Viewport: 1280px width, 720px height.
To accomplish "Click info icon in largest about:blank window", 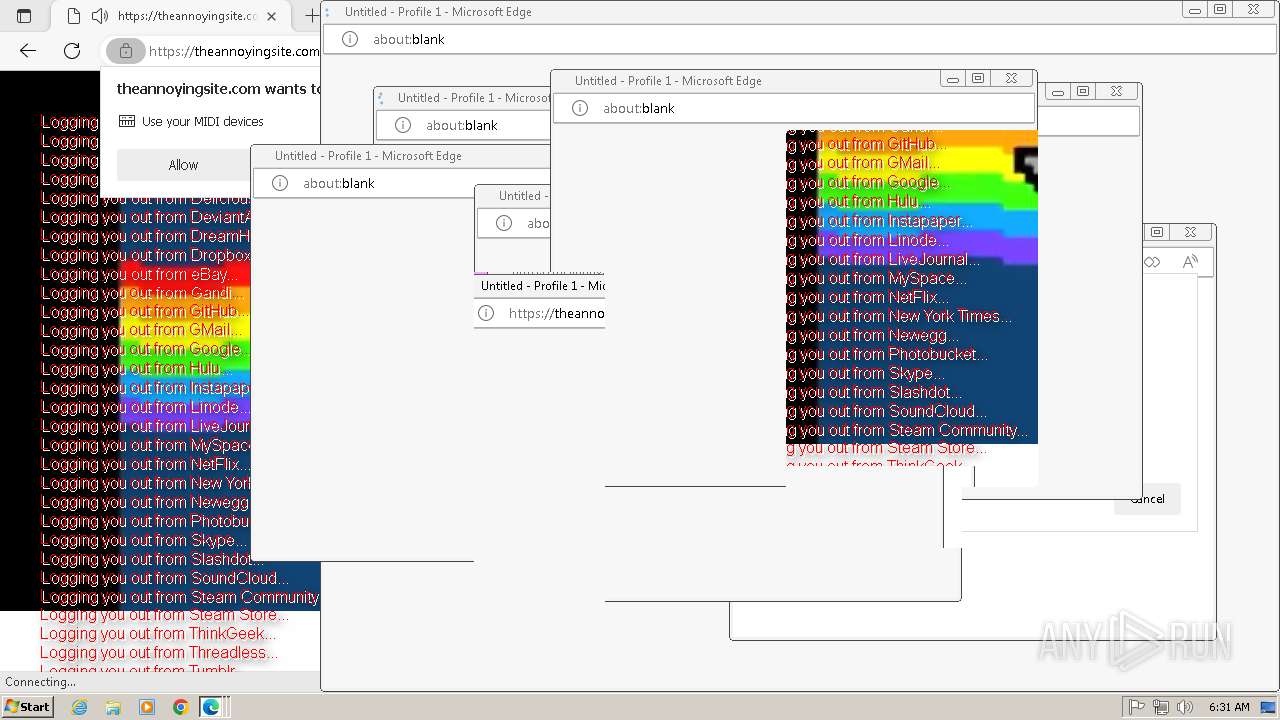I will [350, 39].
